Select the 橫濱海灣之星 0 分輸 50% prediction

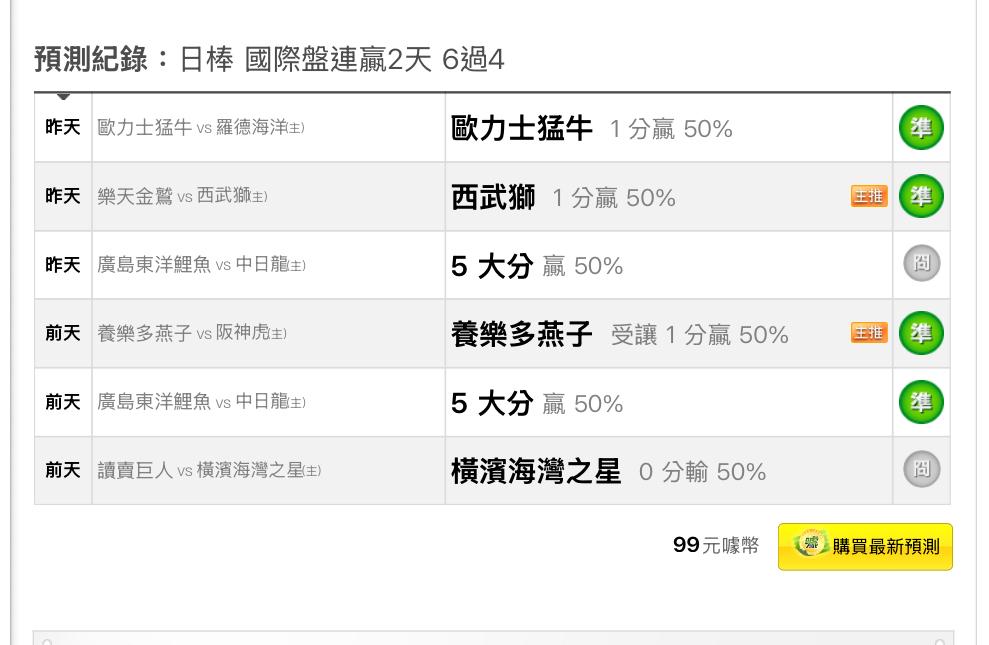pos(609,472)
